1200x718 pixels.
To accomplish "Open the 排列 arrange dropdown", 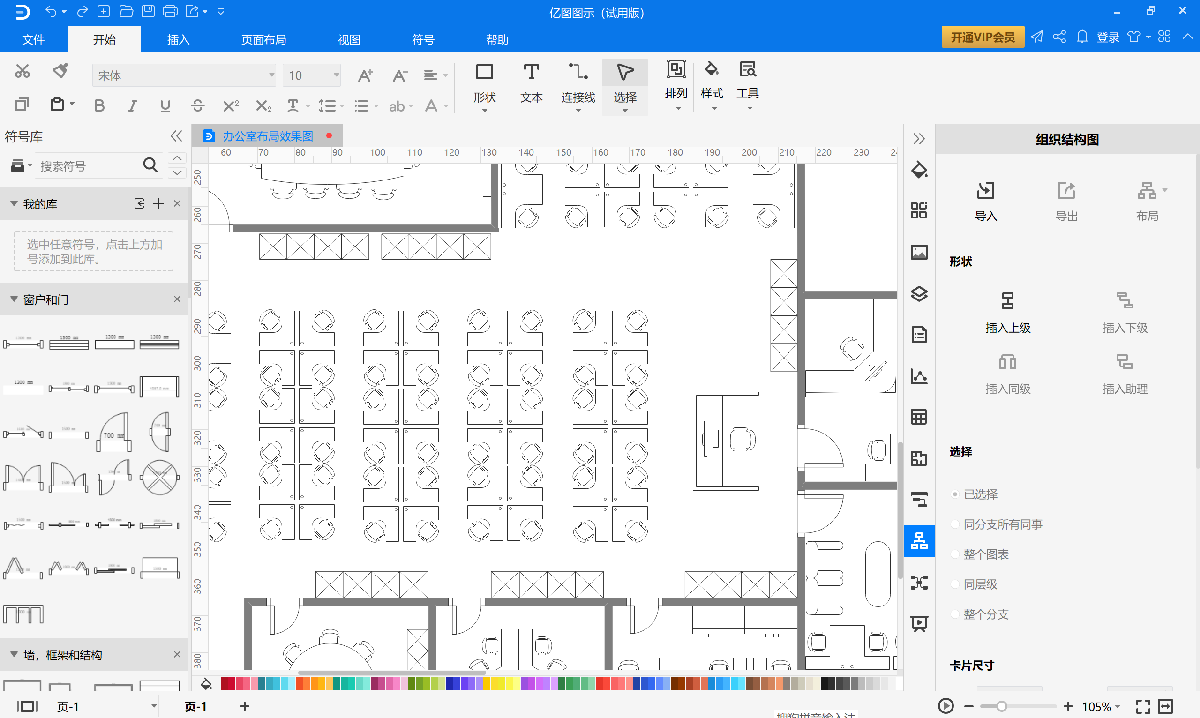I will click(x=677, y=84).
